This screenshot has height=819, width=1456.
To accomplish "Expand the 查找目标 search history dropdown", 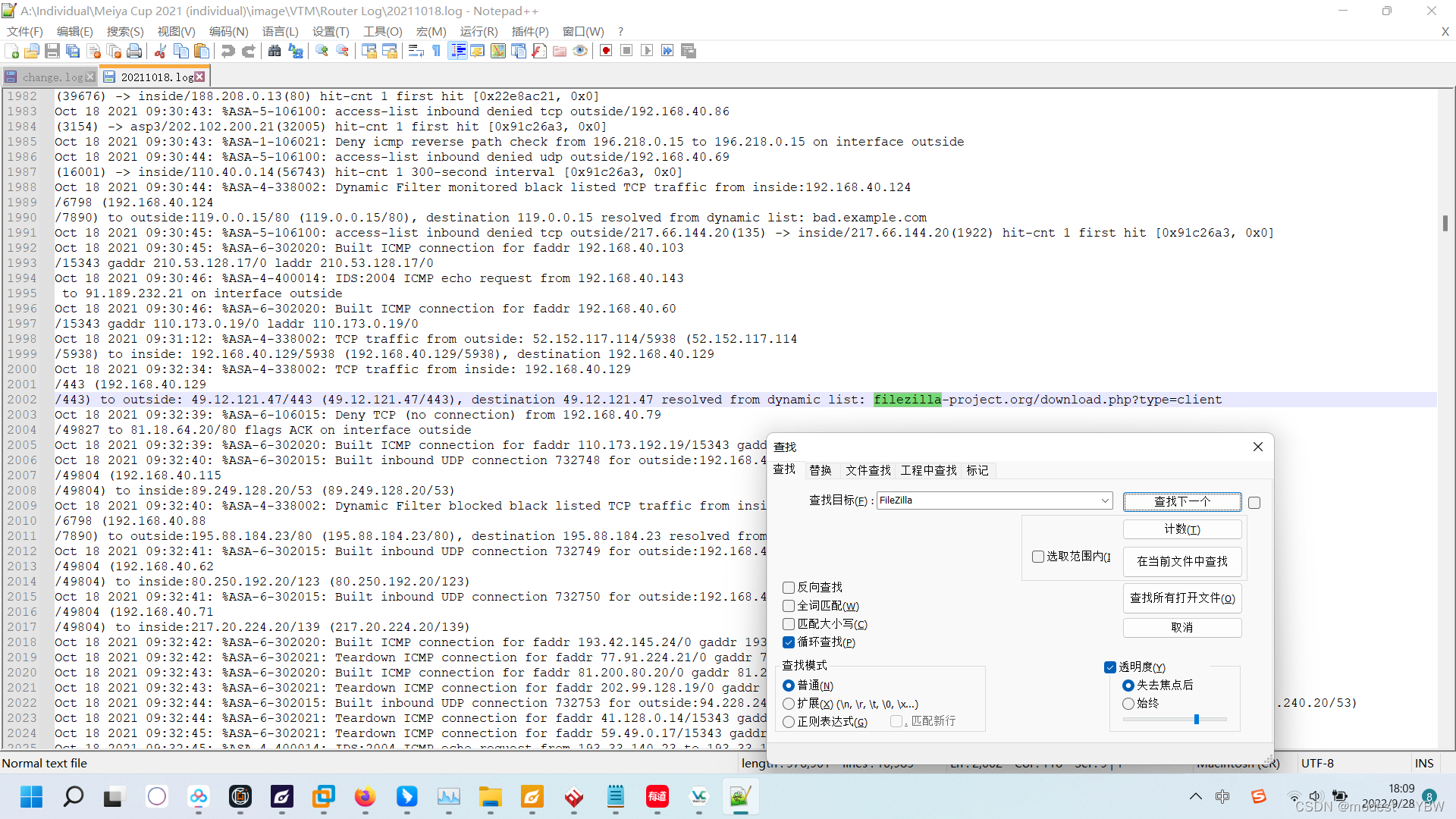I will [x=1105, y=500].
